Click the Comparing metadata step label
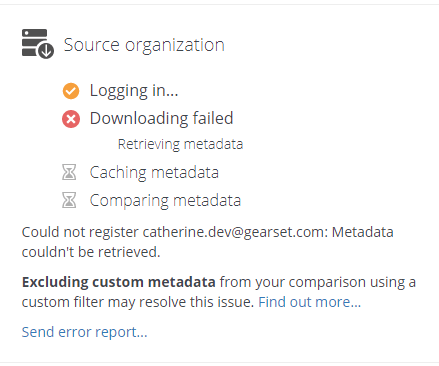This screenshot has width=439, height=366. click(x=165, y=201)
